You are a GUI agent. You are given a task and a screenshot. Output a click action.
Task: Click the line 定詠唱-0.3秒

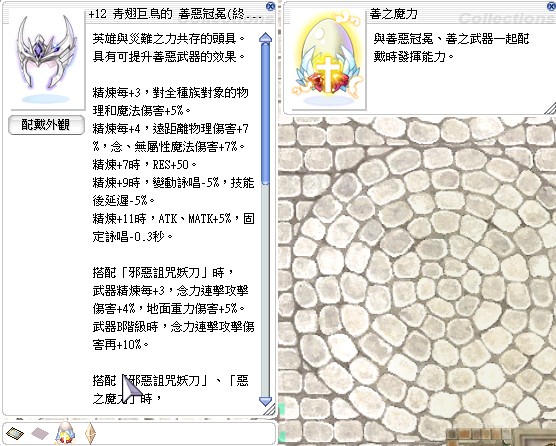(133, 237)
